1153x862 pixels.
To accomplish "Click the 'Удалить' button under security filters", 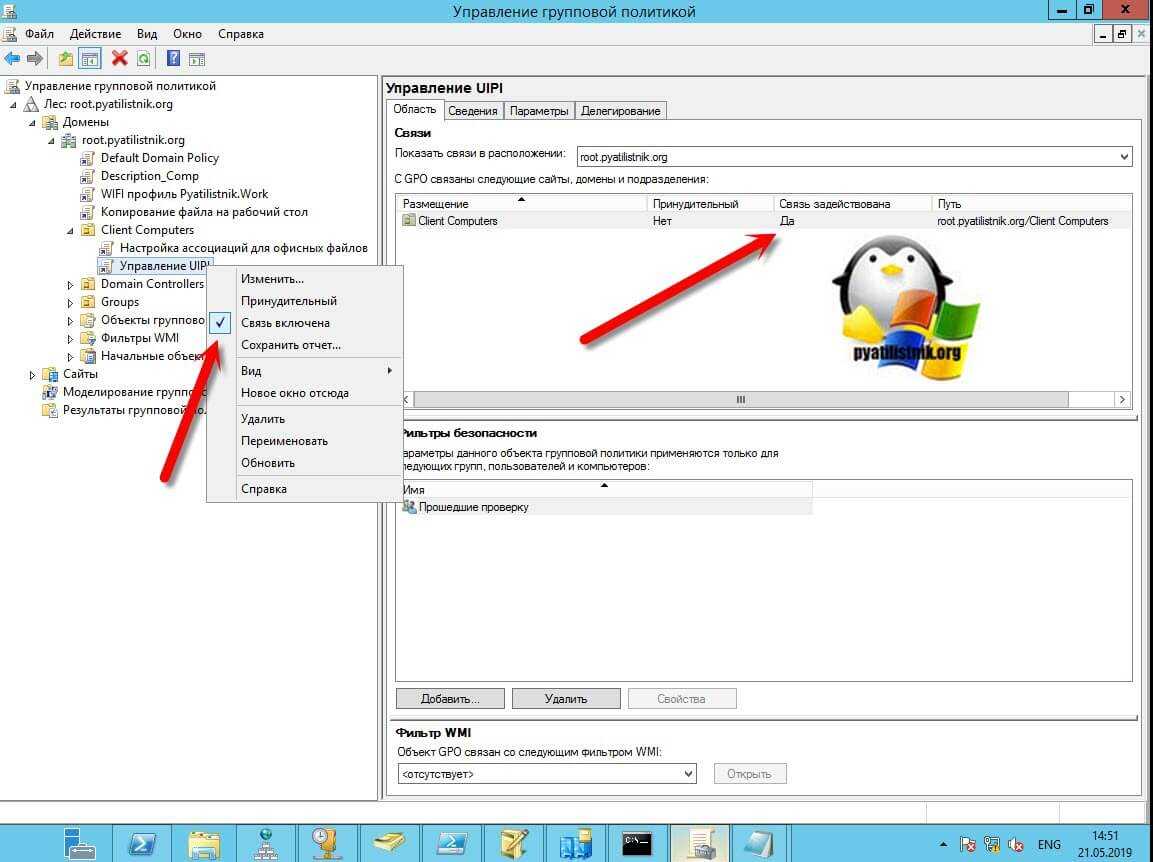I will coord(566,699).
